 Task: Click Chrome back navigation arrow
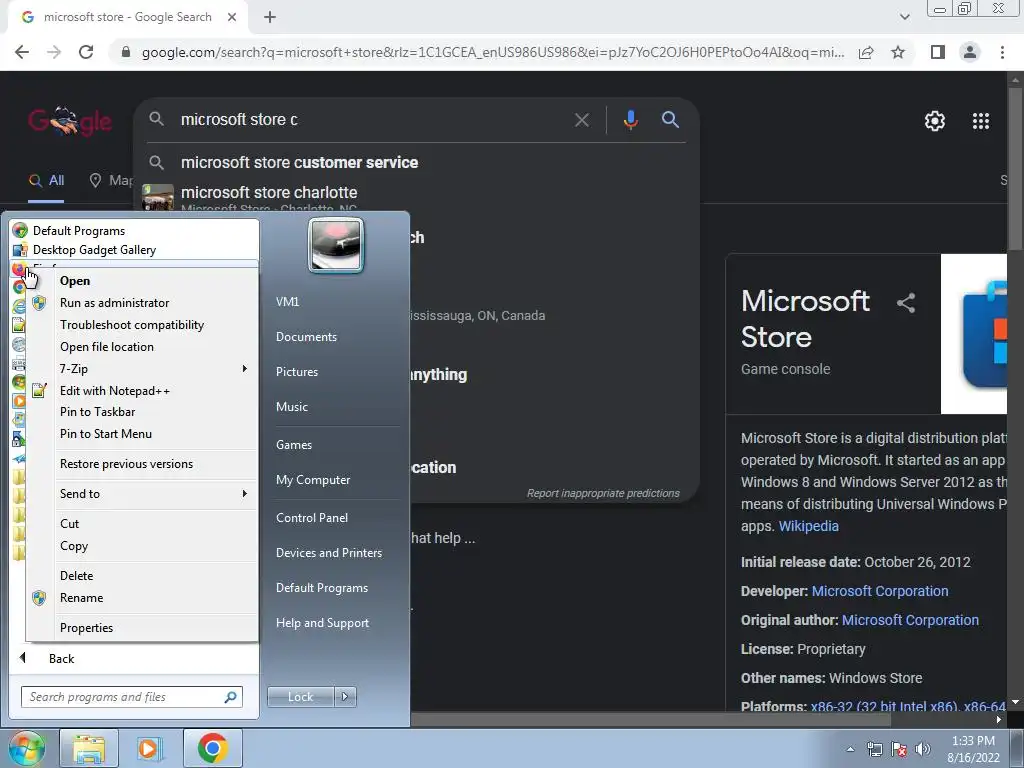tap(22, 52)
